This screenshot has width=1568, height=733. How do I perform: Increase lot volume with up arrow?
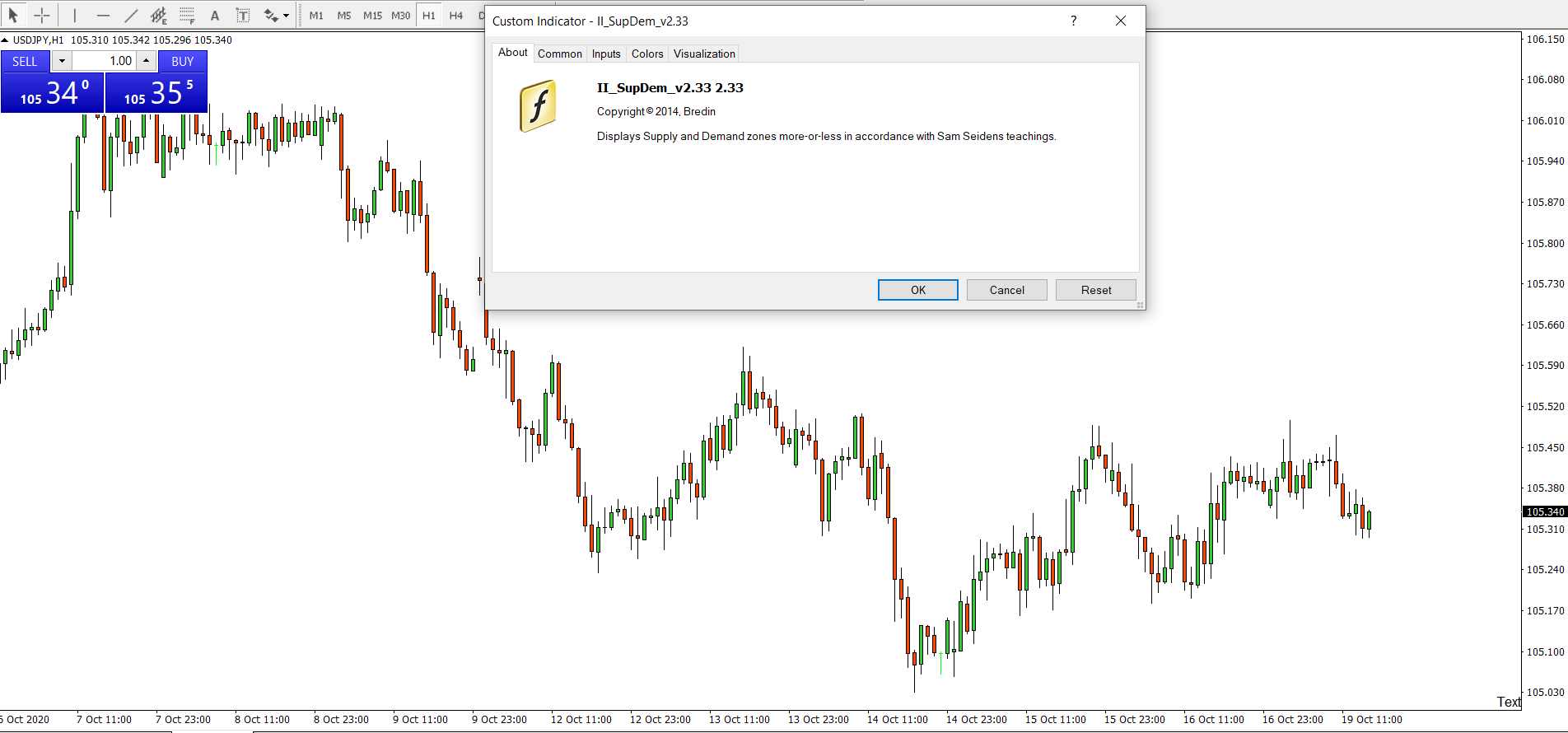tap(146, 61)
